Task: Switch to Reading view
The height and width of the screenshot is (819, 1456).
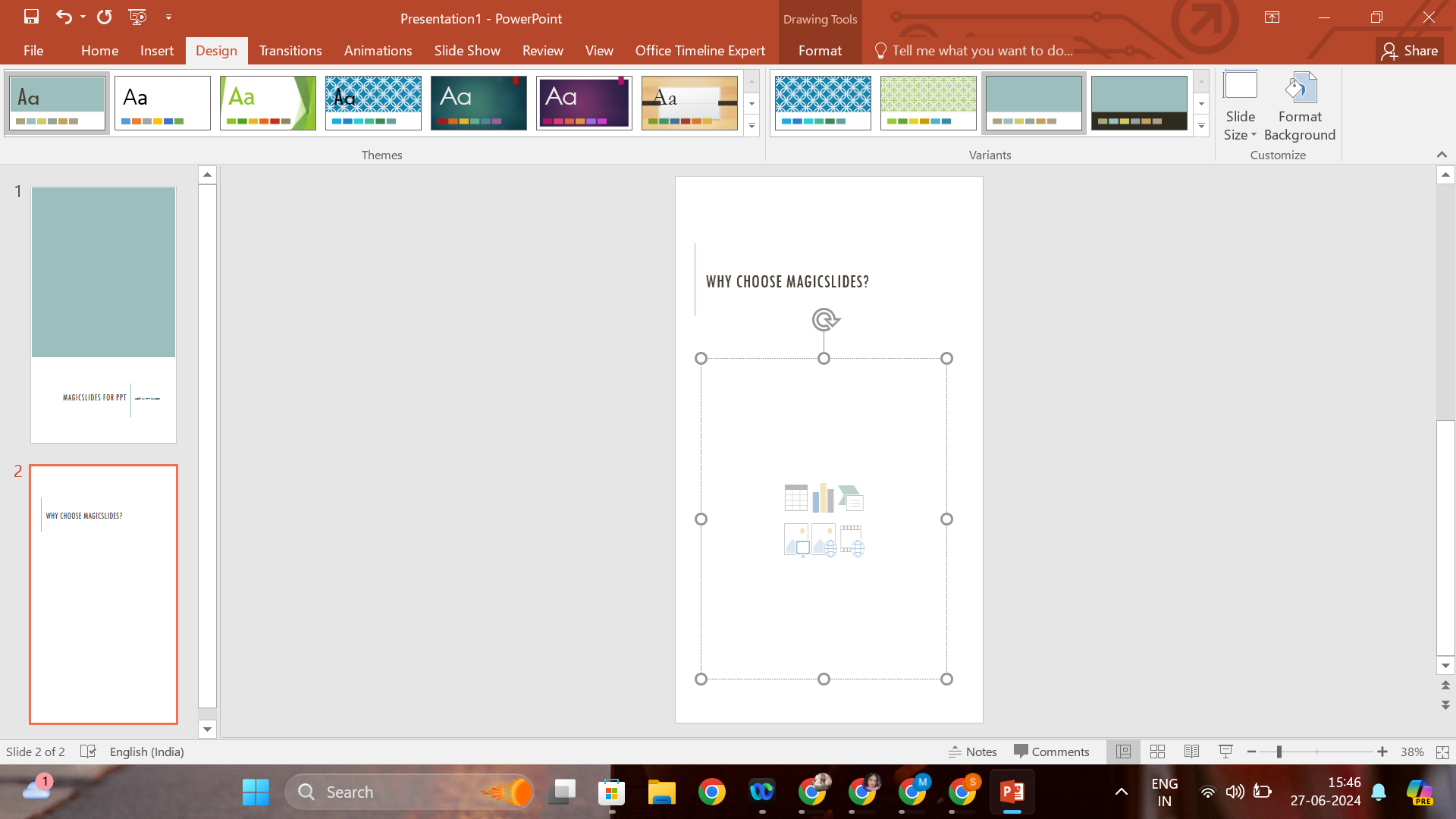Action: pos(1191,752)
